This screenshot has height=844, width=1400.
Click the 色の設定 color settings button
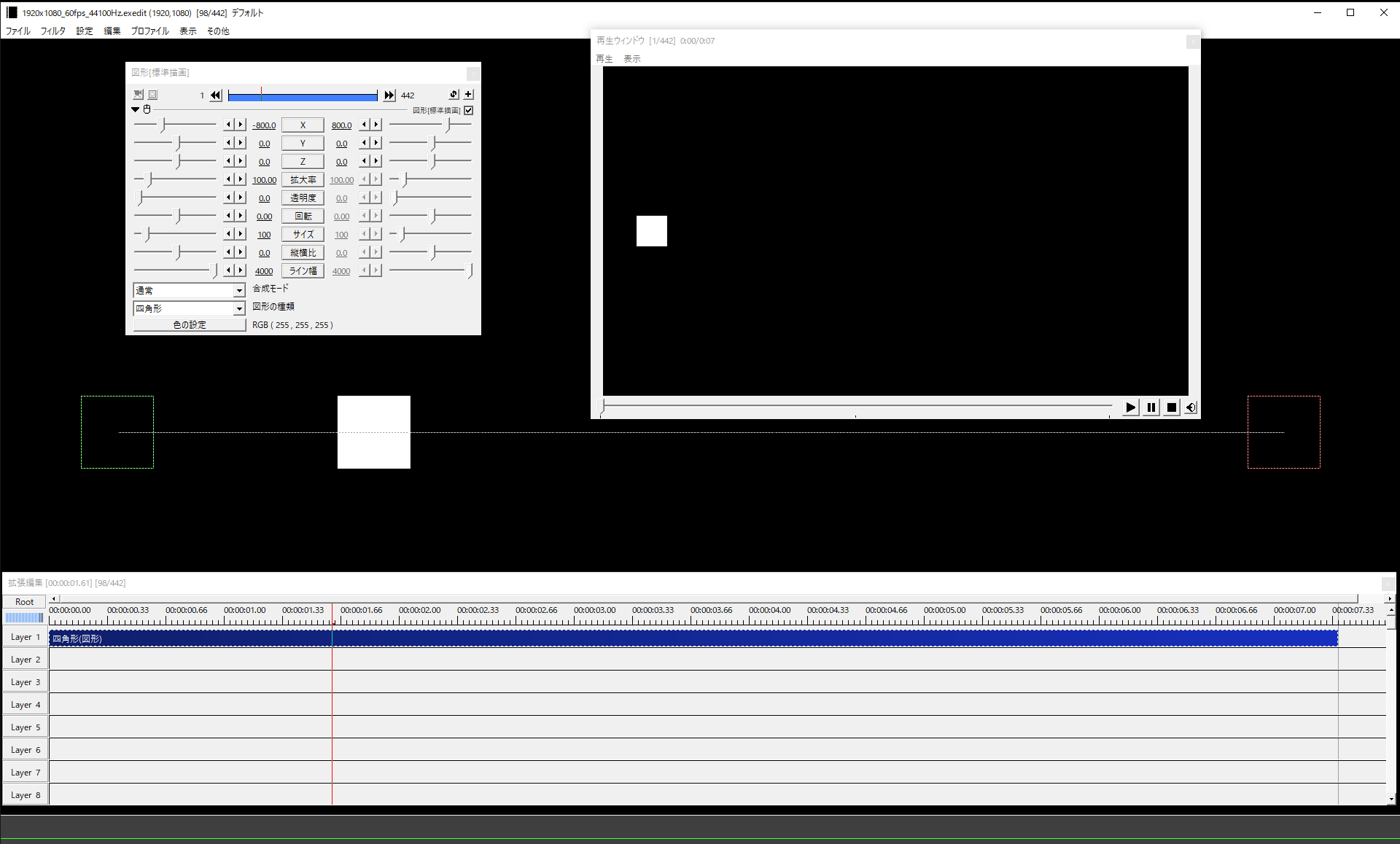click(x=190, y=325)
